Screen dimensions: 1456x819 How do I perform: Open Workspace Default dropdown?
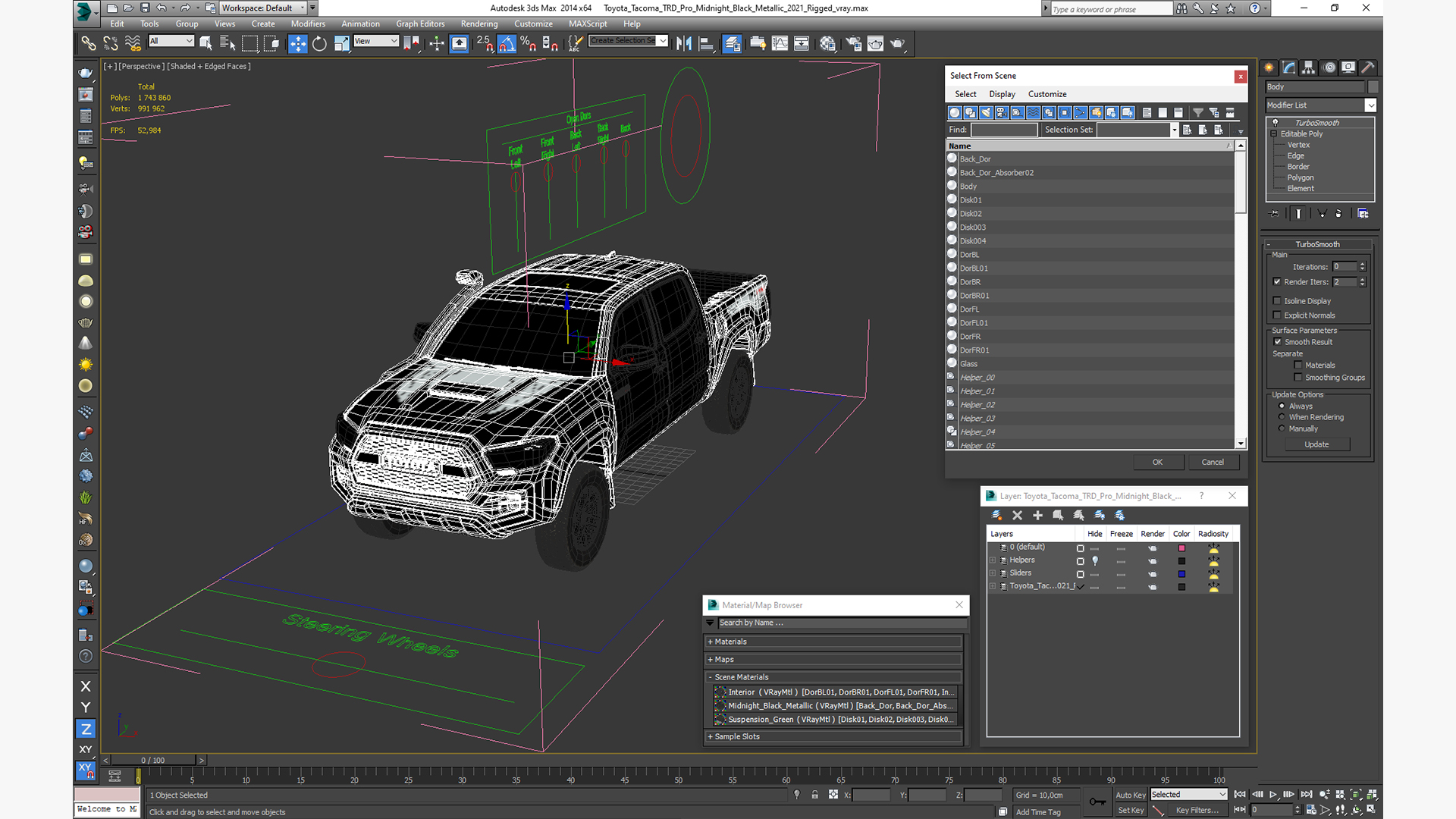point(264,8)
